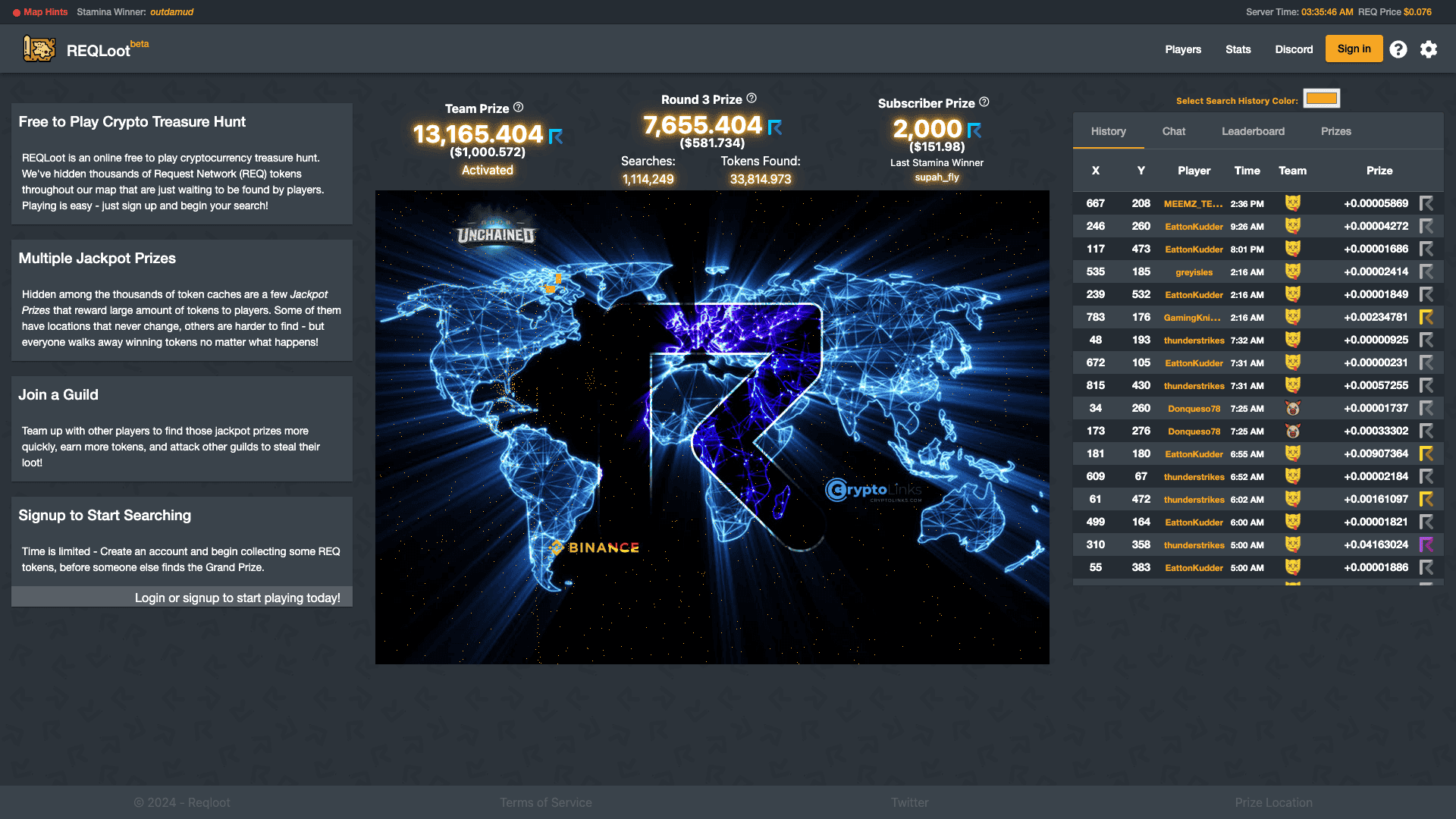Click Activated status under Team Prize
Screen dimensions: 1456x819
(x=487, y=170)
